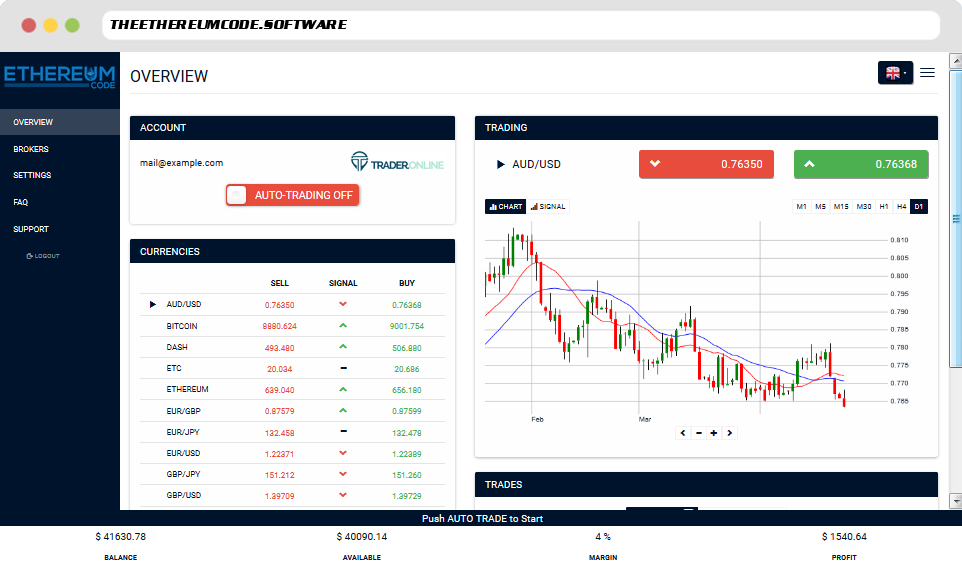Zoom in the chart with plus
The width and height of the screenshot is (962, 565).
point(714,433)
